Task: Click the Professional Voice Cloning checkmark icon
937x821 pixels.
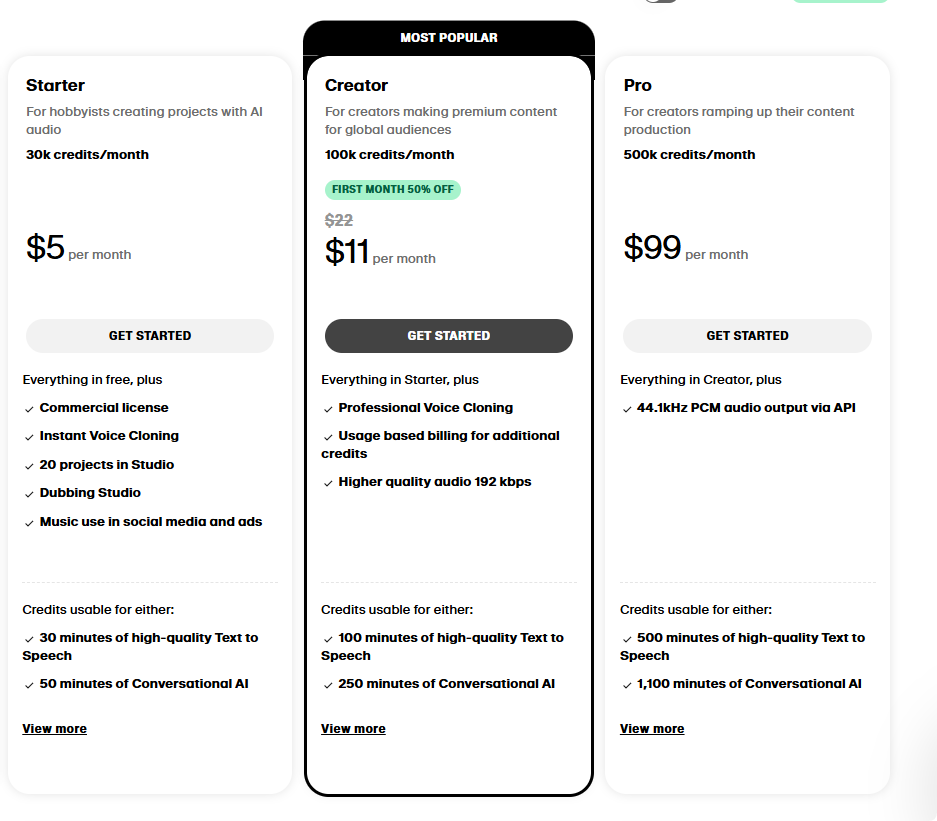Action: pyautogui.click(x=328, y=409)
